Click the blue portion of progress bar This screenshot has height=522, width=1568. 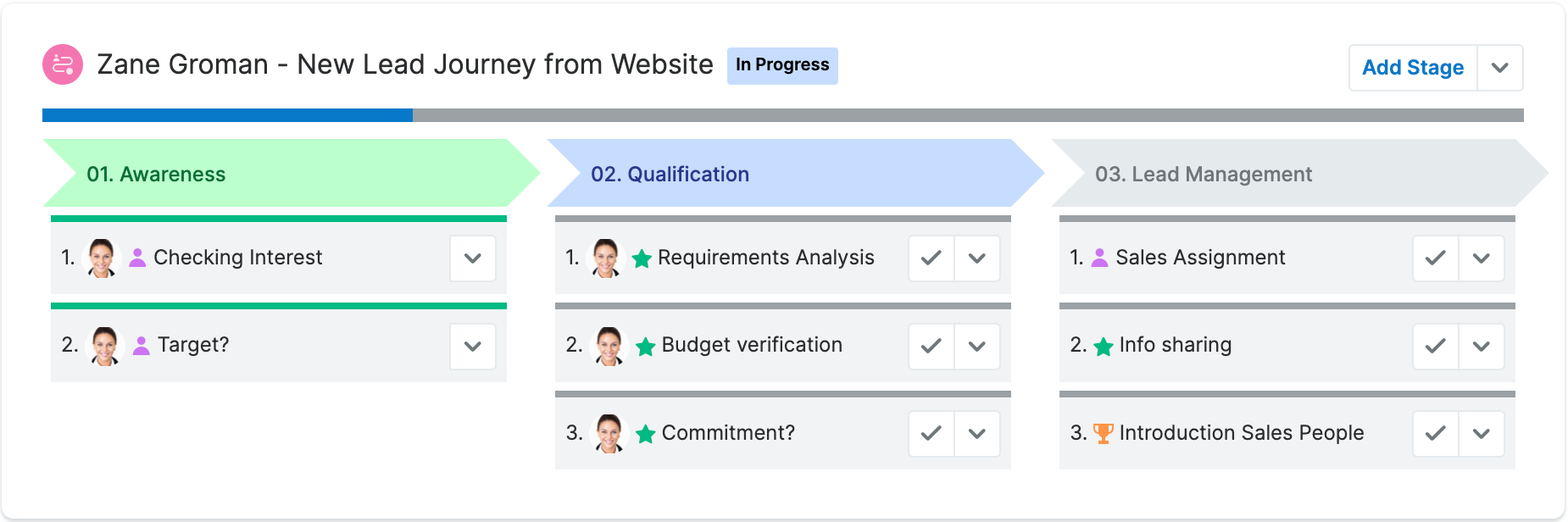tap(227, 115)
